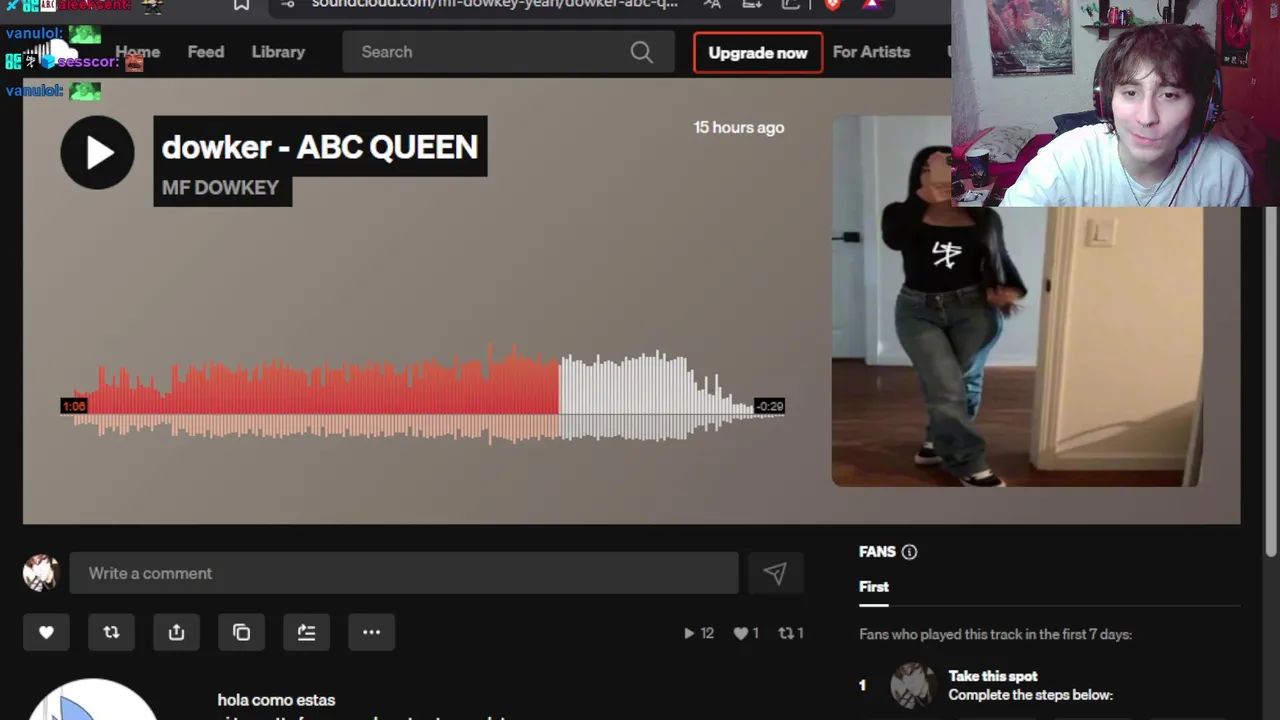Repost the track
The height and width of the screenshot is (720, 1280).
point(111,632)
